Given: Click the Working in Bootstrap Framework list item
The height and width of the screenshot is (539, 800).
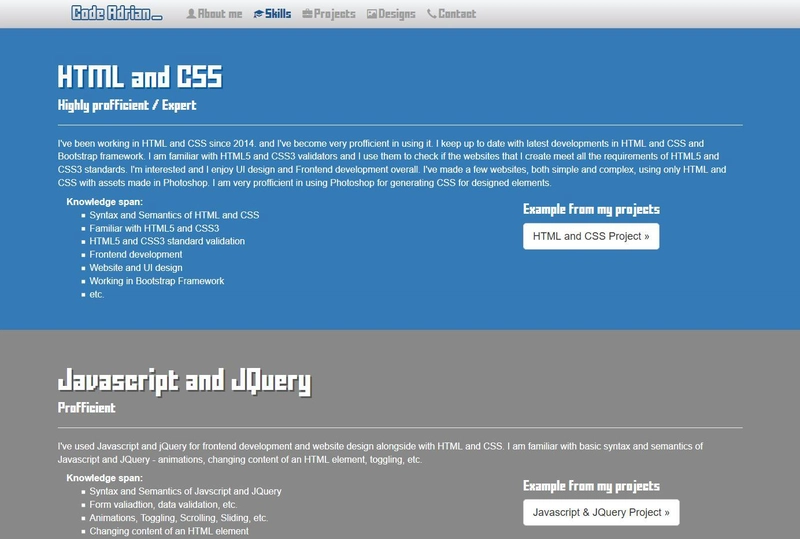Looking at the screenshot, I should pyautogui.click(x=156, y=281).
